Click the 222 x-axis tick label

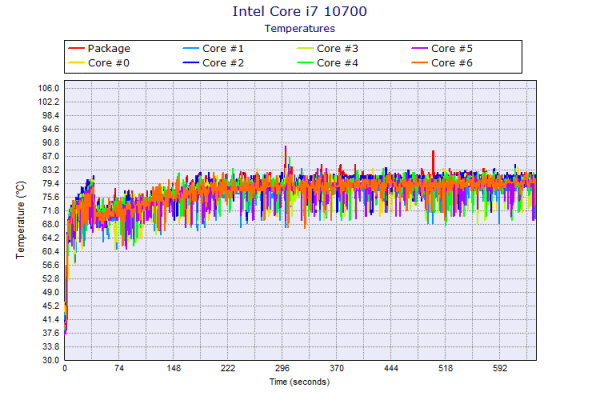pos(228,368)
